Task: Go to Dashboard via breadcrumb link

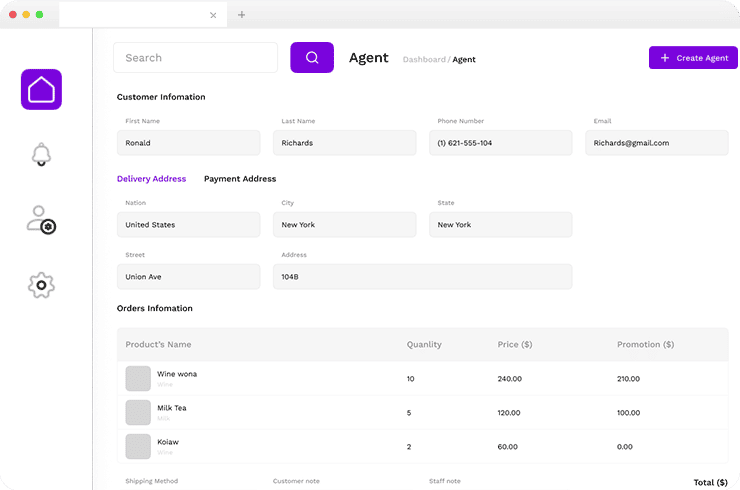Action: 423,60
